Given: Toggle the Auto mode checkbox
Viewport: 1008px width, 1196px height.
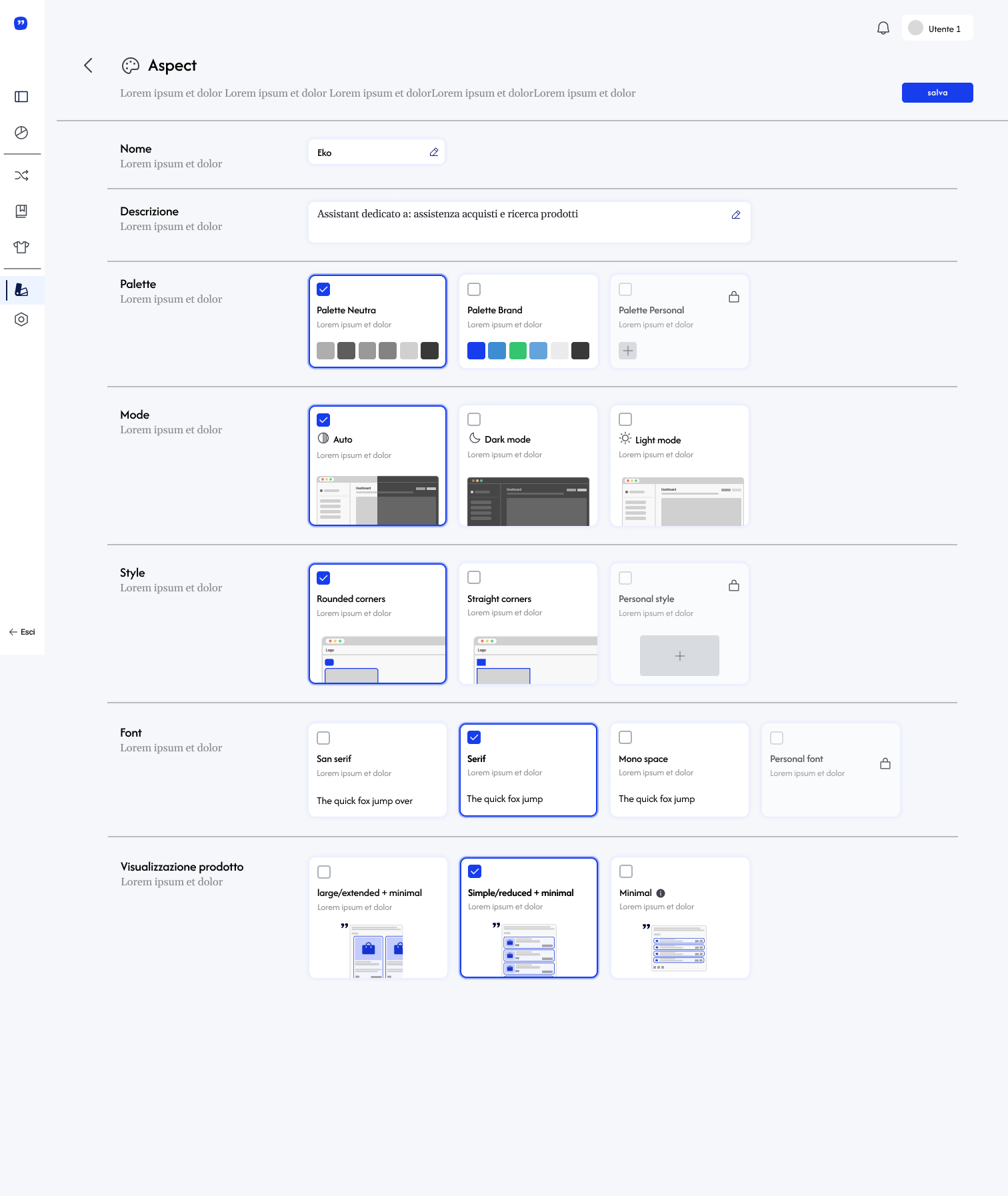Looking at the screenshot, I should 323,420.
